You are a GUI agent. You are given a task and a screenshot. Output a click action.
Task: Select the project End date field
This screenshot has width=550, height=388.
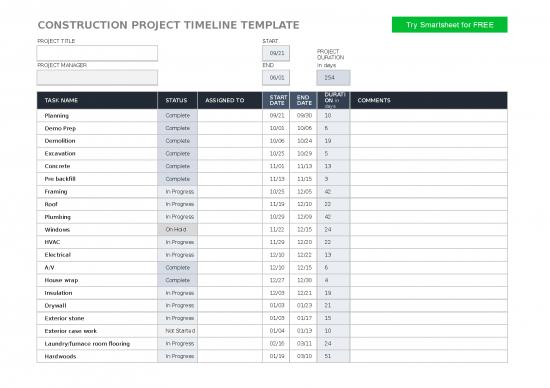tap(276, 78)
